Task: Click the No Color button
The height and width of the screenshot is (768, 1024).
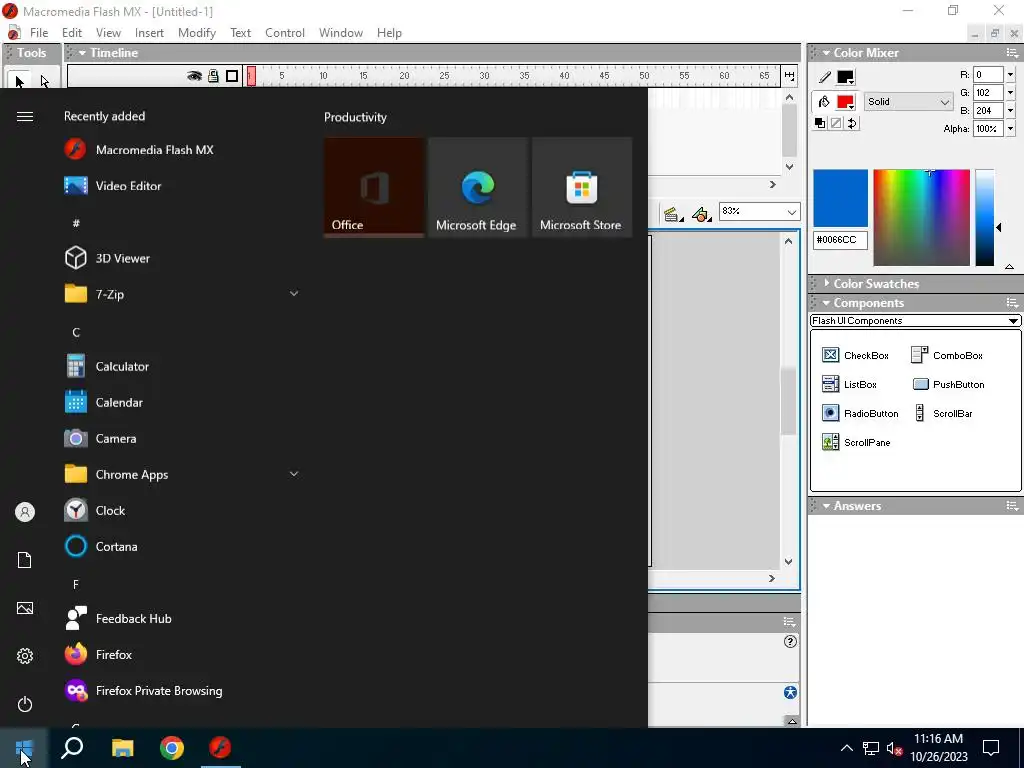Action: [x=836, y=123]
